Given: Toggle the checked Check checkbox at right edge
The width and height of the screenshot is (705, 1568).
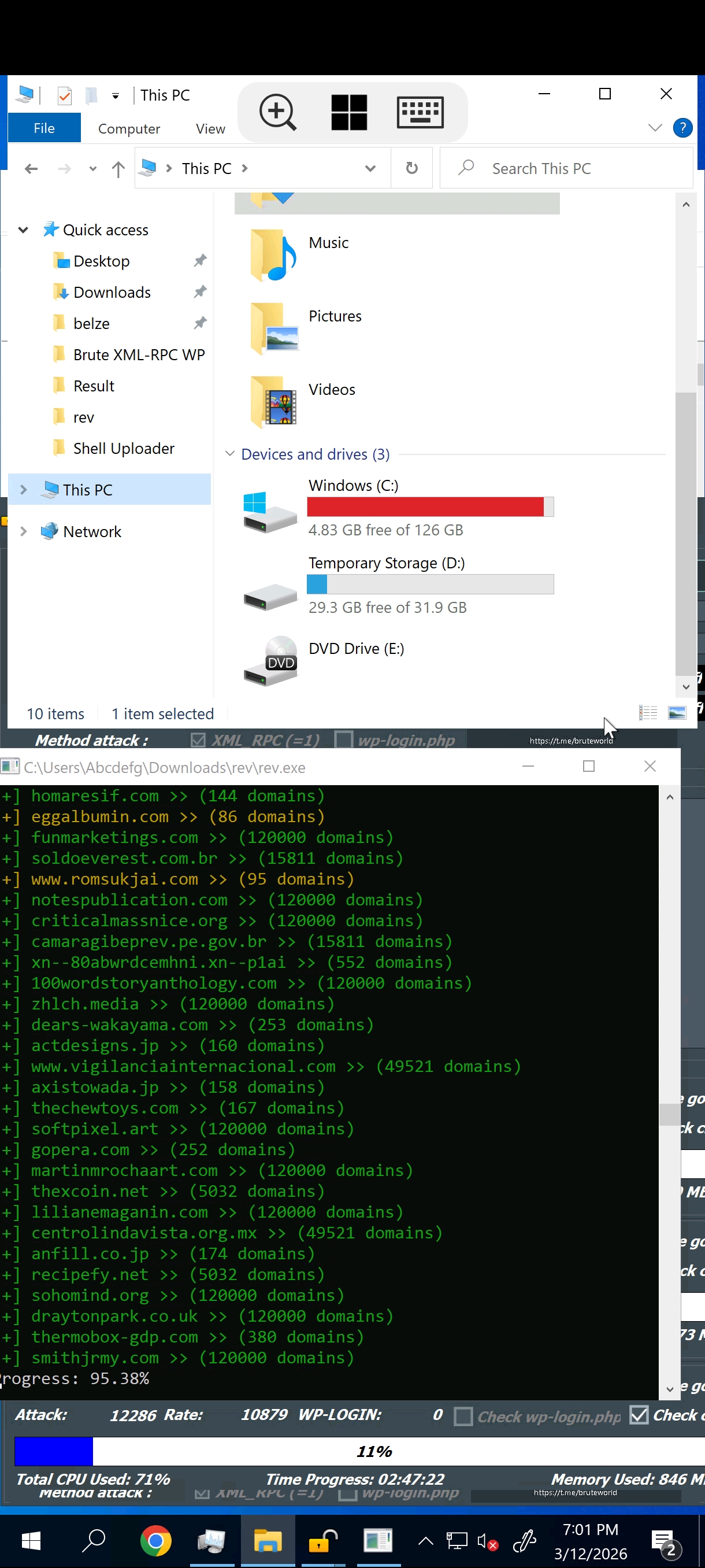Looking at the screenshot, I should pyautogui.click(x=639, y=1415).
